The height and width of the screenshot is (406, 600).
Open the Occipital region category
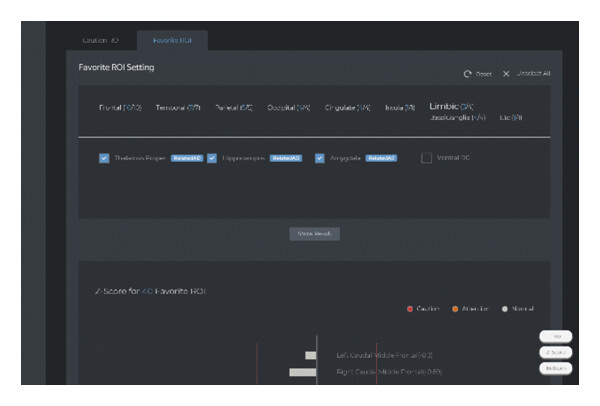pyautogui.click(x=289, y=108)
